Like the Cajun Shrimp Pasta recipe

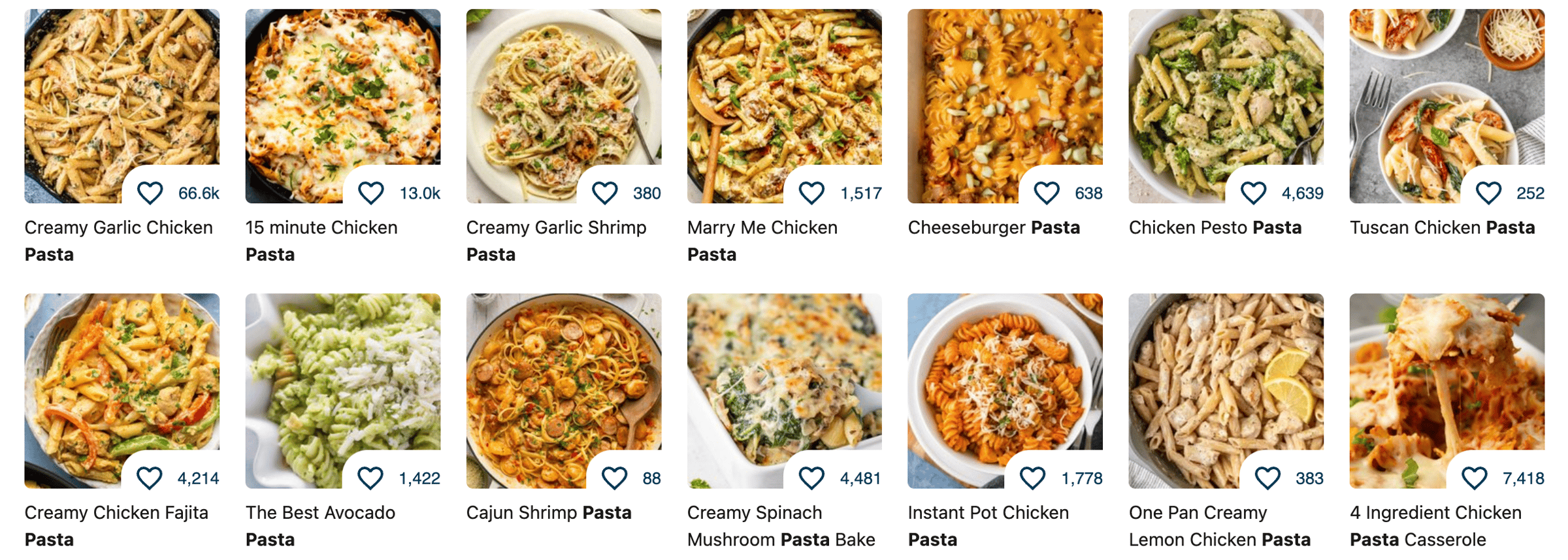pos(614,478)
